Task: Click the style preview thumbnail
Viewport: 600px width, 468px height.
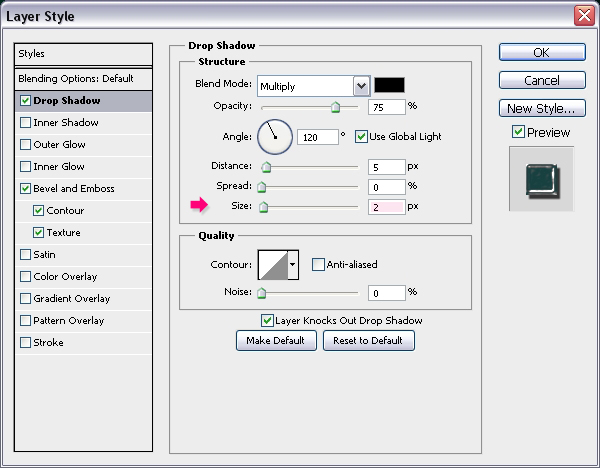Action: pyautogui.click(x=540, y=178)
